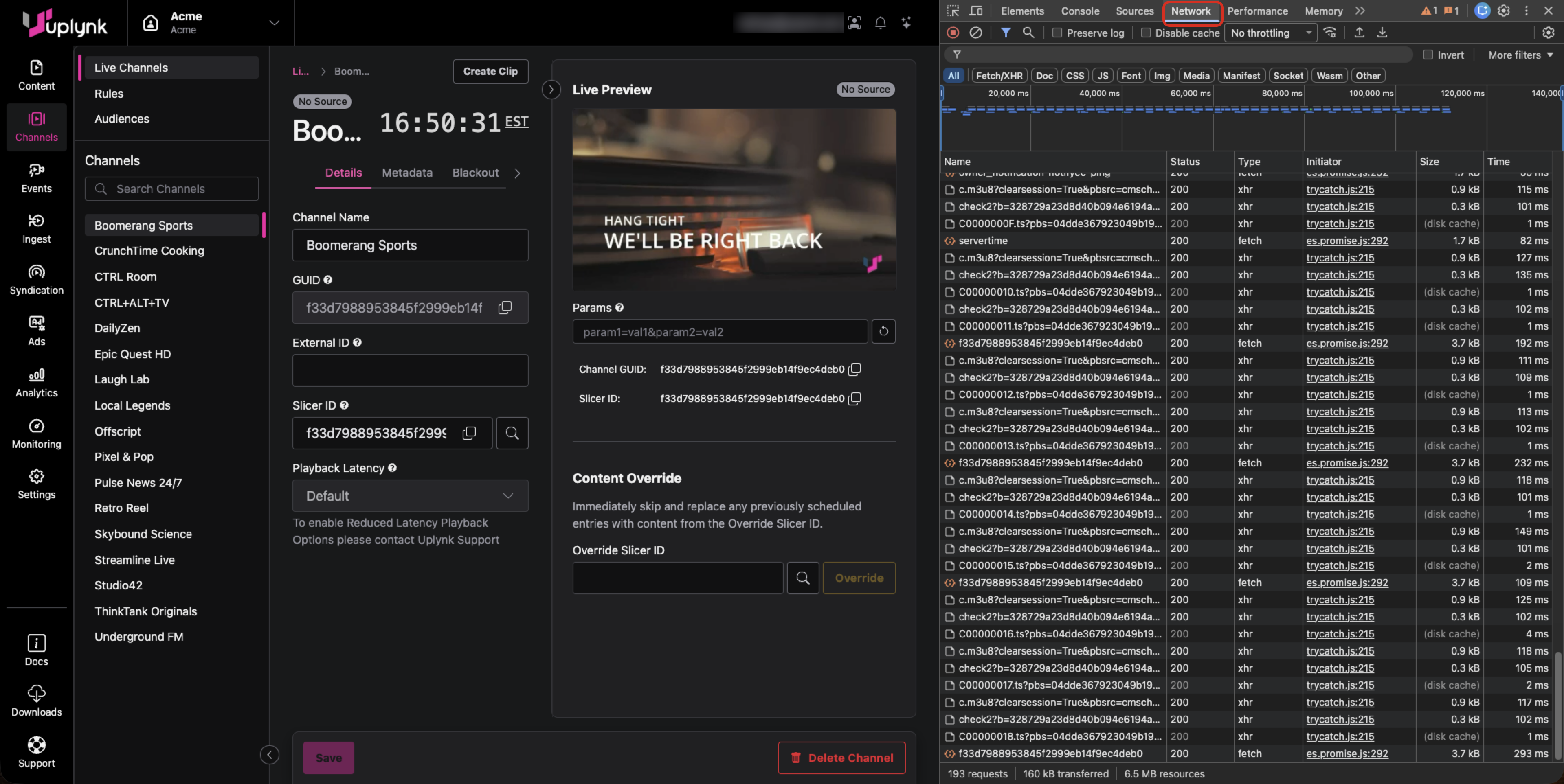Clear the network log in DevTools
This screenshot has height=784, width=1564.
[x=976, y=33]
